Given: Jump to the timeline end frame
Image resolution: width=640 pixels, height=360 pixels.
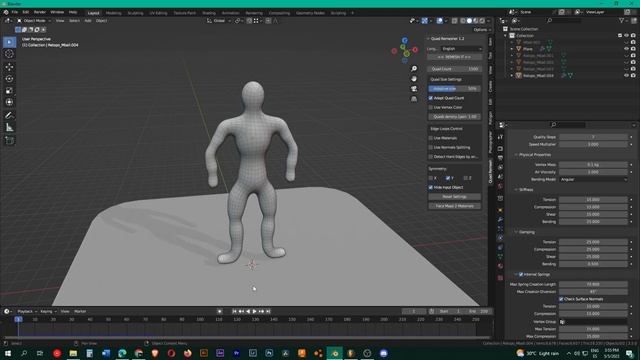Looking at the screenshot, I should point(268,311).
